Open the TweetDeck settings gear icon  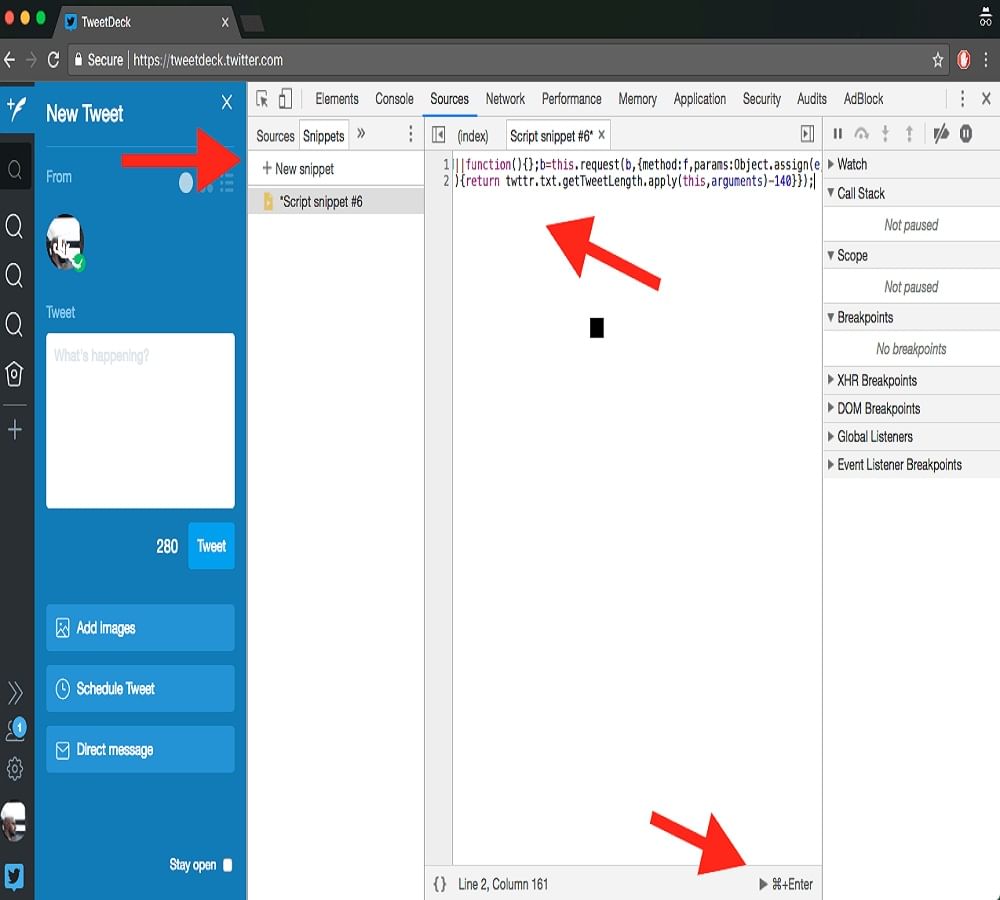coord(15,768)
